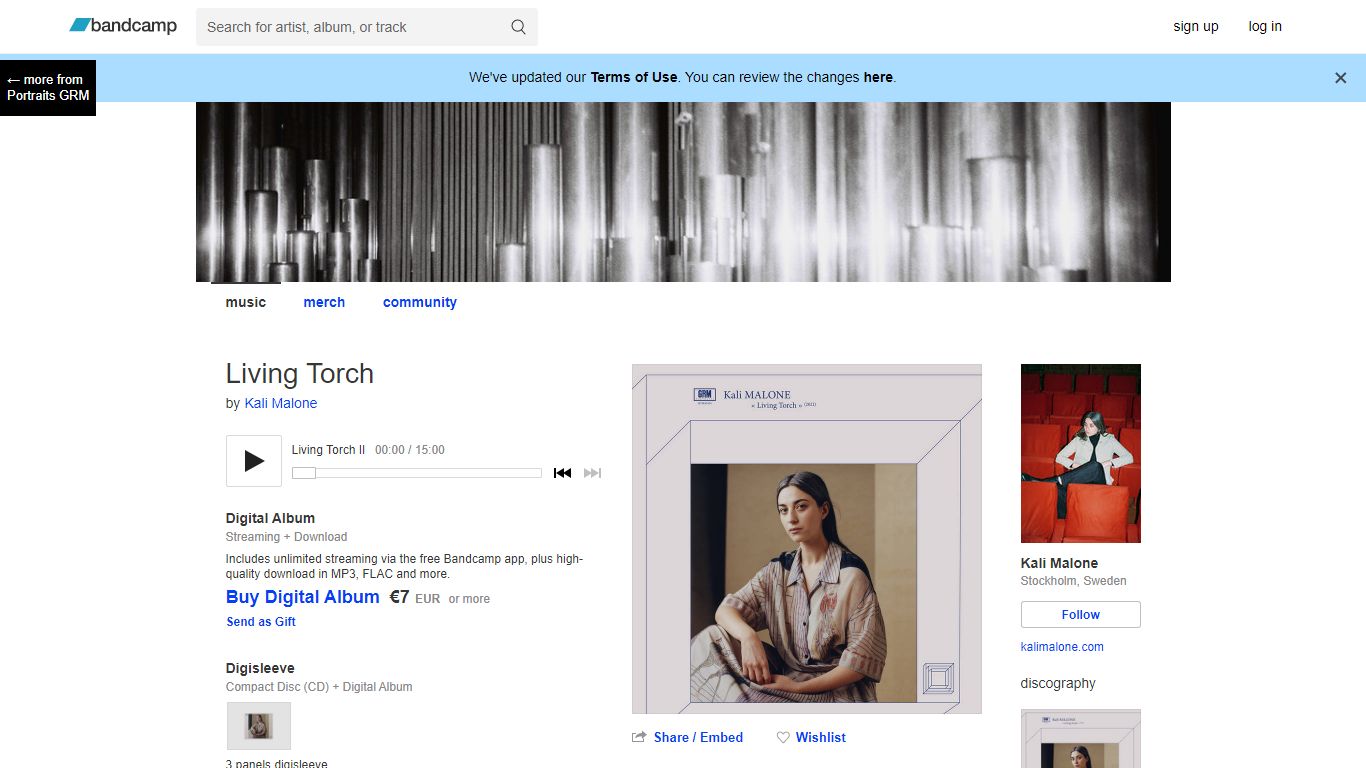The height and width of the screenshot is (768, 1366).
Task: Open the discography album thumbnail
Action: pyautogui.click(x=1081, y=739)
